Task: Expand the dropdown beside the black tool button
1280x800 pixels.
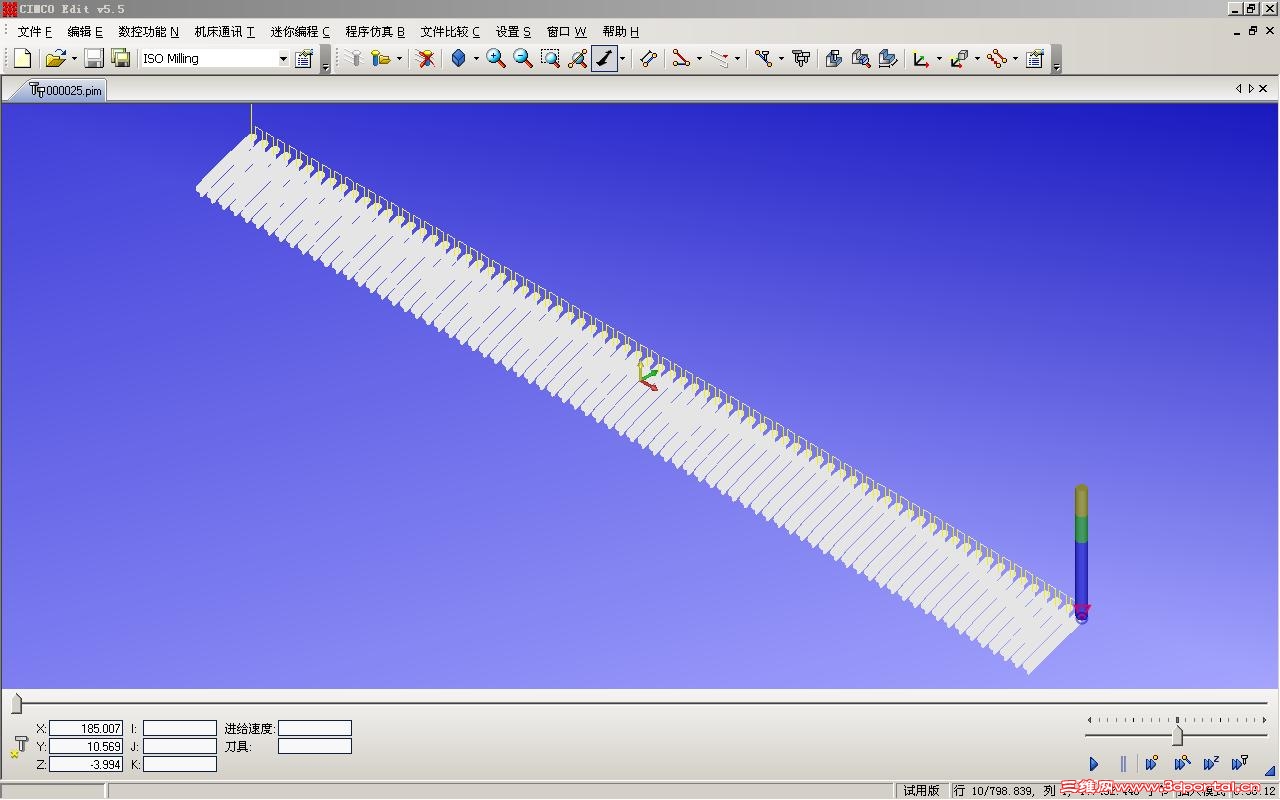Action: 622,58
